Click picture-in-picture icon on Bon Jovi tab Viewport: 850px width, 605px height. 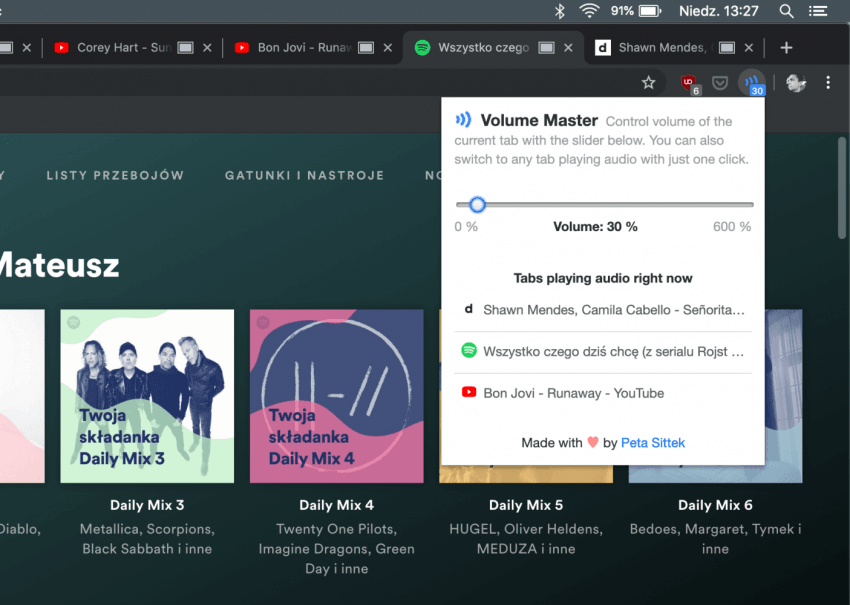pos(366,48)
